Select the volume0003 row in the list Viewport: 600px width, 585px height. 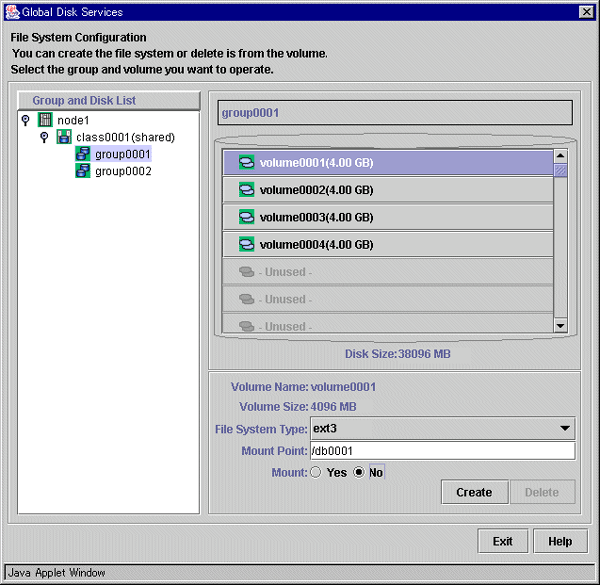[388, 217]
